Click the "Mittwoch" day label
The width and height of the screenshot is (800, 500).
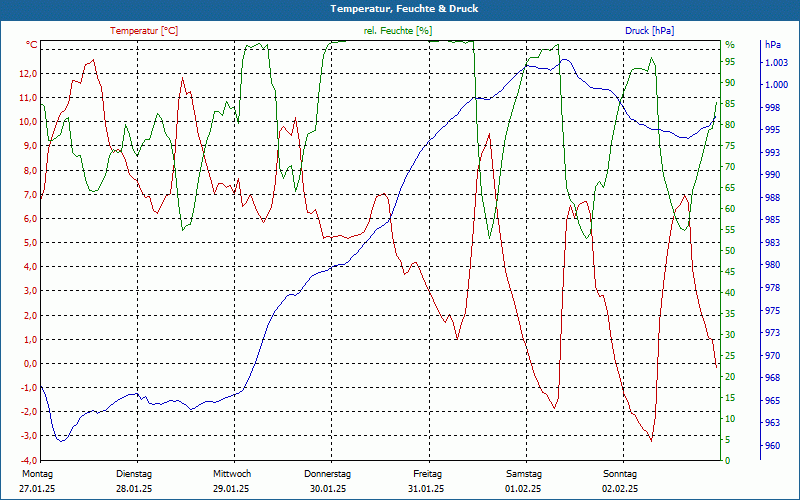[x=232, y=474]
